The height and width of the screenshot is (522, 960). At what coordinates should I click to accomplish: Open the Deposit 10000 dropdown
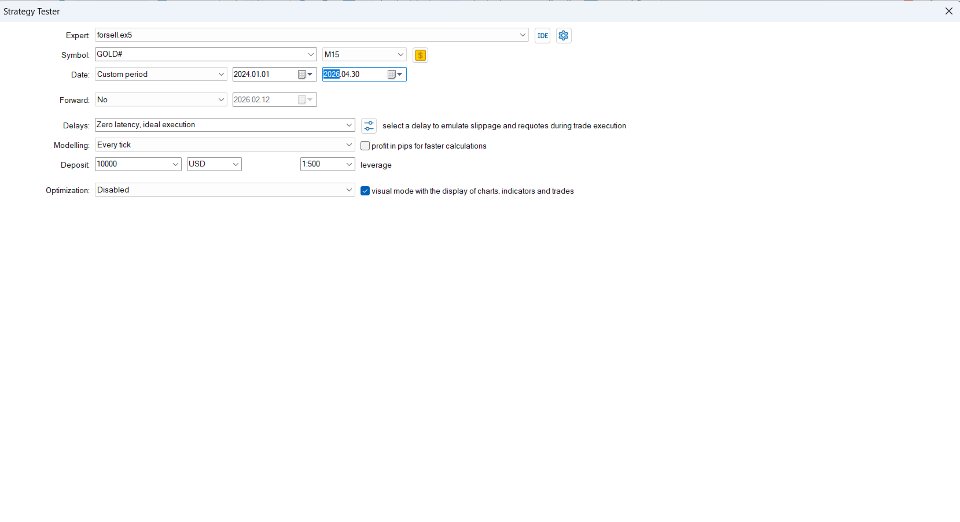click(175, 164)
